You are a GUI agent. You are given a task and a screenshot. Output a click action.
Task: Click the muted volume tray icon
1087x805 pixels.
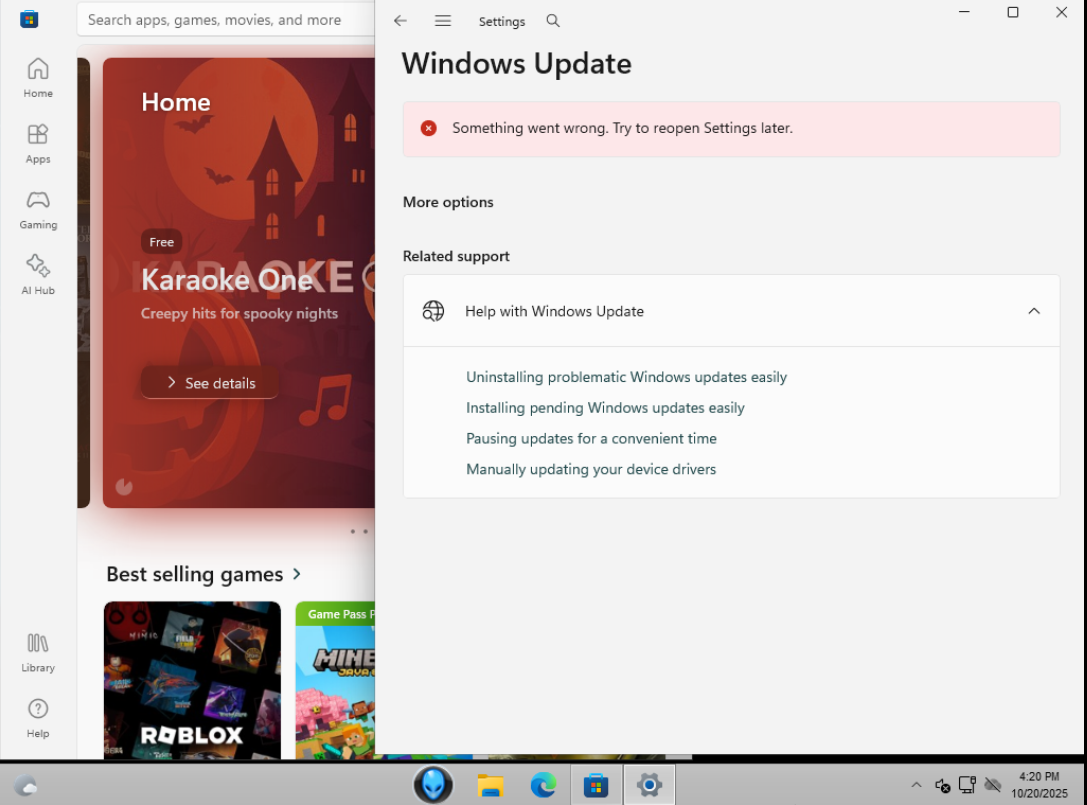(942, 785)
